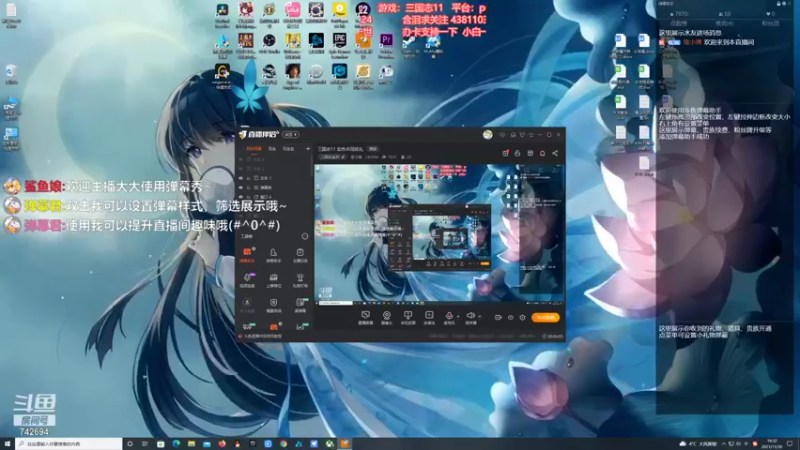Click the stream preview thumbnail in app
Viewport: 800px width, 450px height.
439,233
